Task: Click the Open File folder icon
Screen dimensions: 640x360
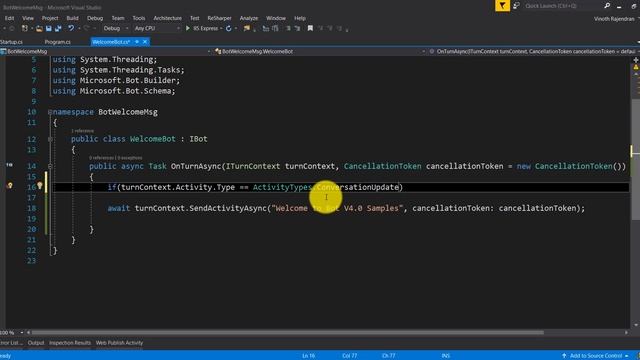Action: click(x=39, y=29)
